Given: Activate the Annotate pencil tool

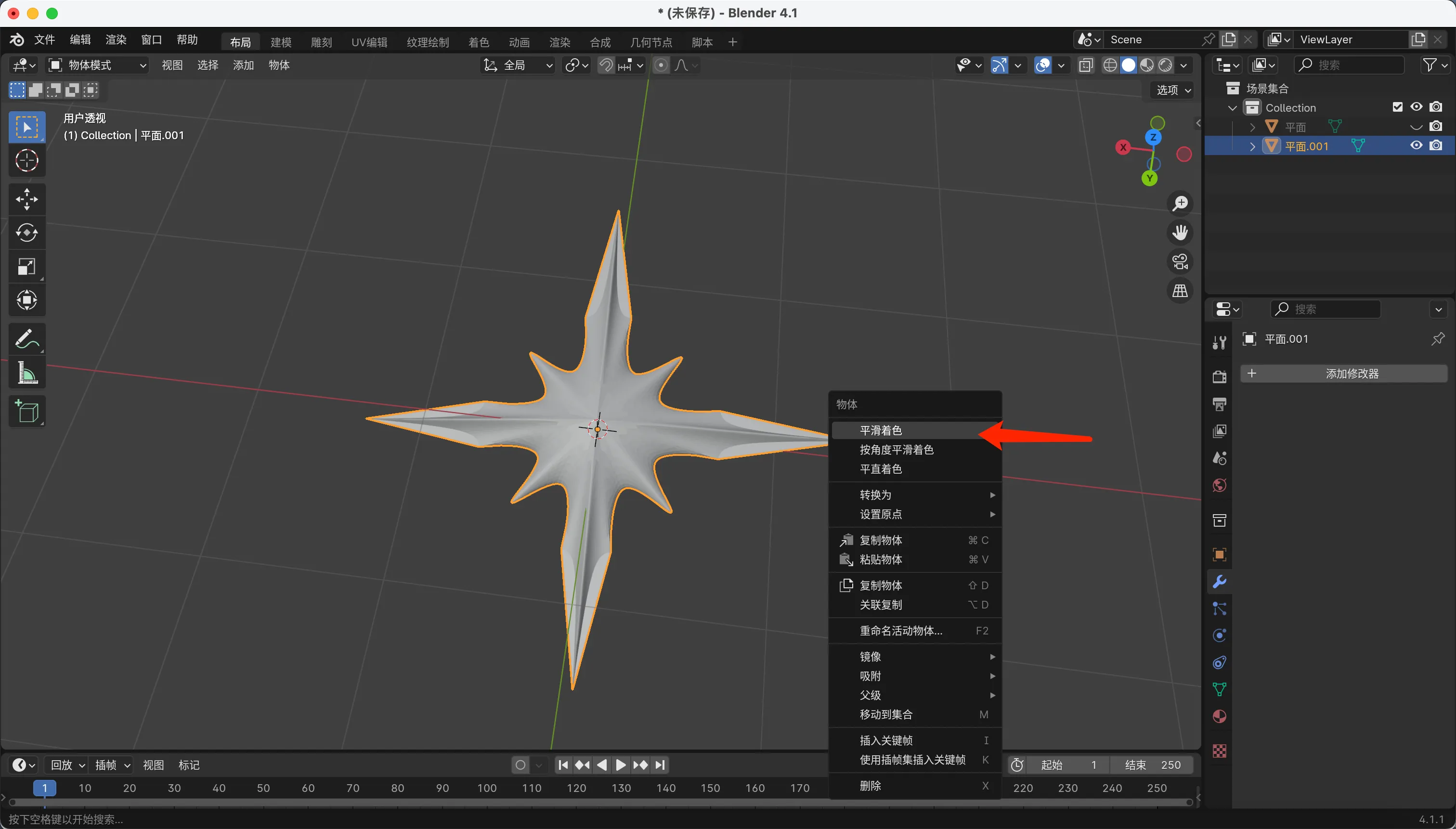Looking at the screenshot, I should click(x=27, y=339).
